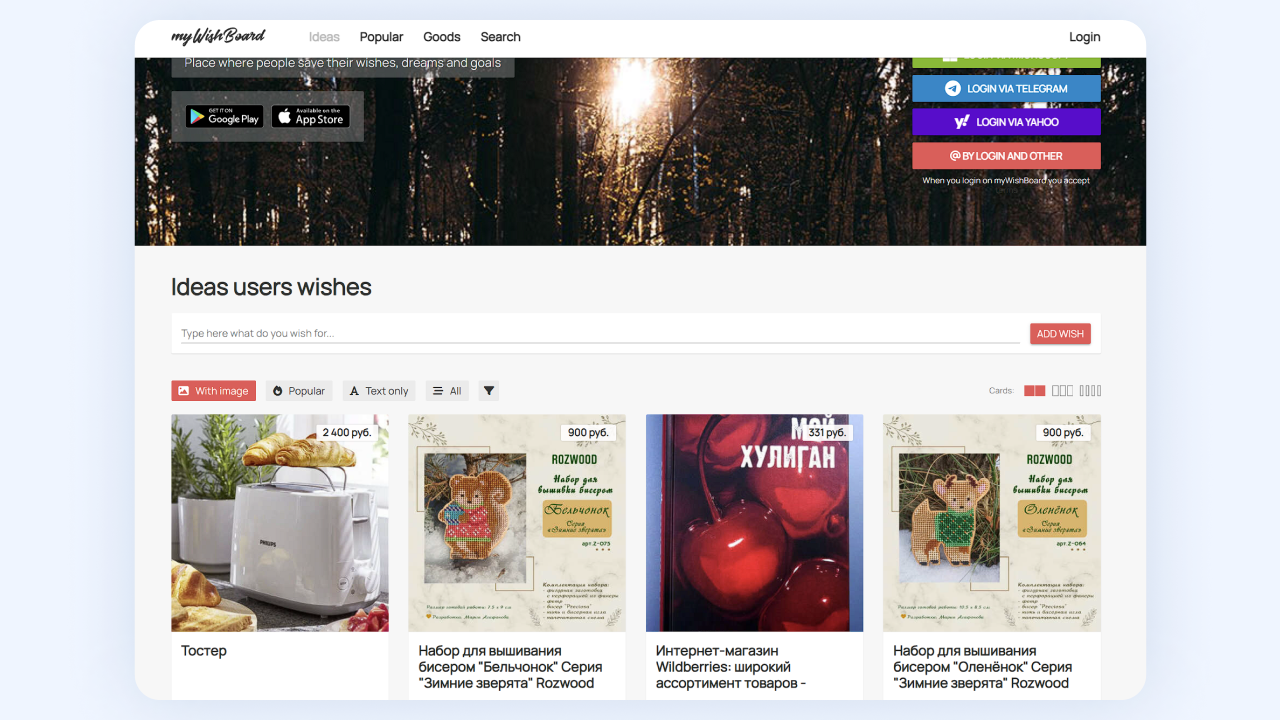Select the All filter
This screenshot has height=720, width=1280.
pyautogui.click(x=447, y=391)
